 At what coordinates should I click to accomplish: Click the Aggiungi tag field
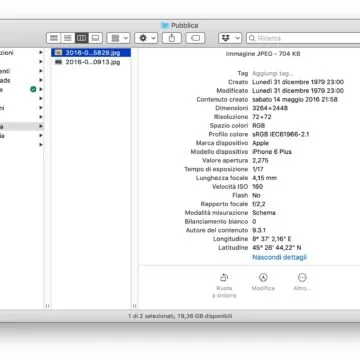pyautogui.click(x=273, y=73)
